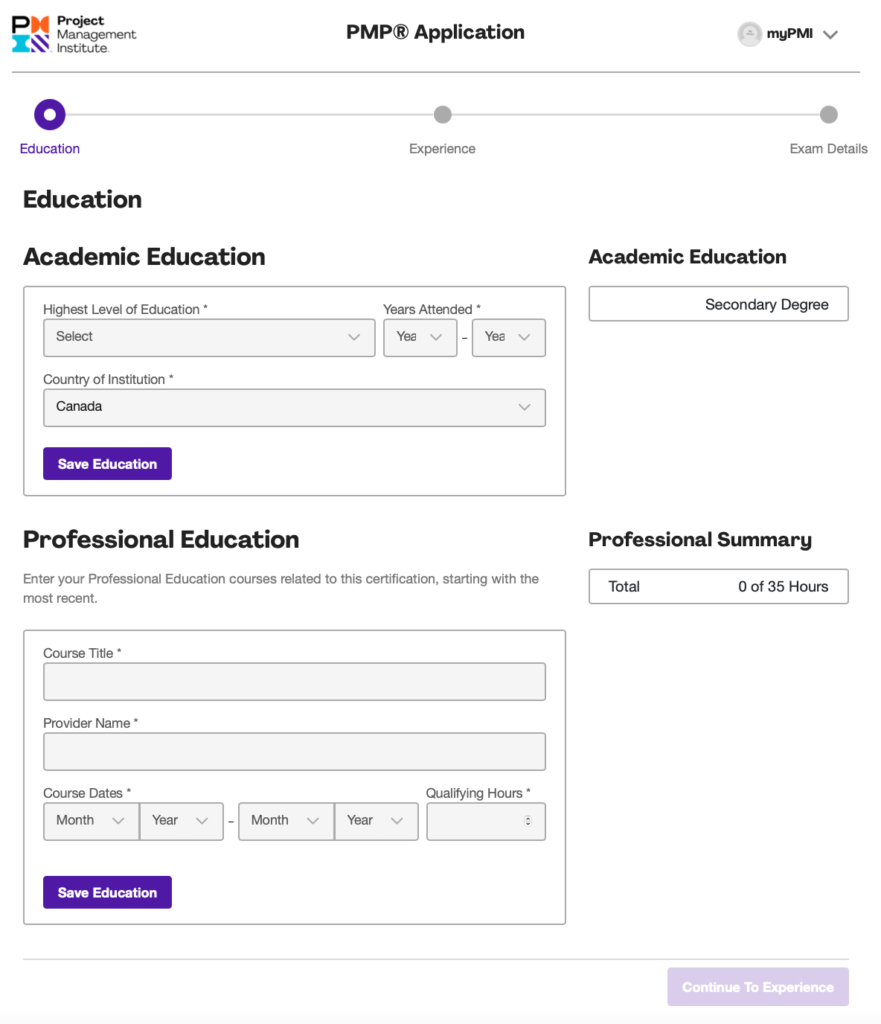Open the Course Dates end Year dropdown

376,822
